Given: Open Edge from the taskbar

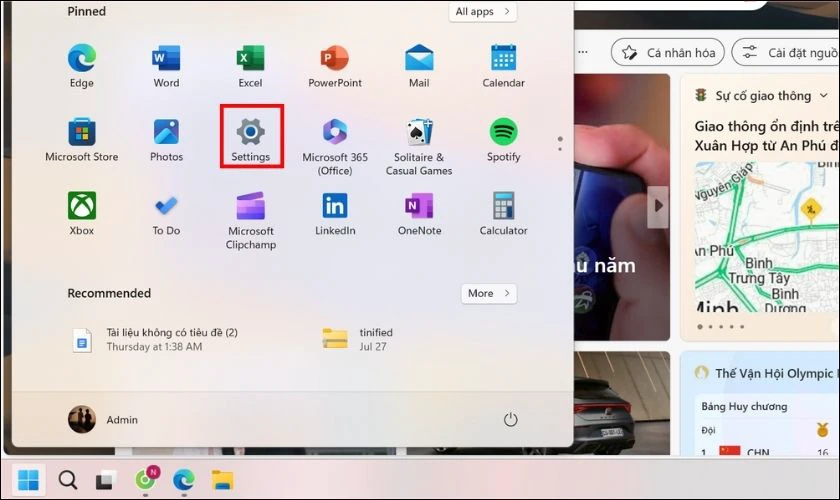Looking at the screenshot, I should click(x=184, y=480).
